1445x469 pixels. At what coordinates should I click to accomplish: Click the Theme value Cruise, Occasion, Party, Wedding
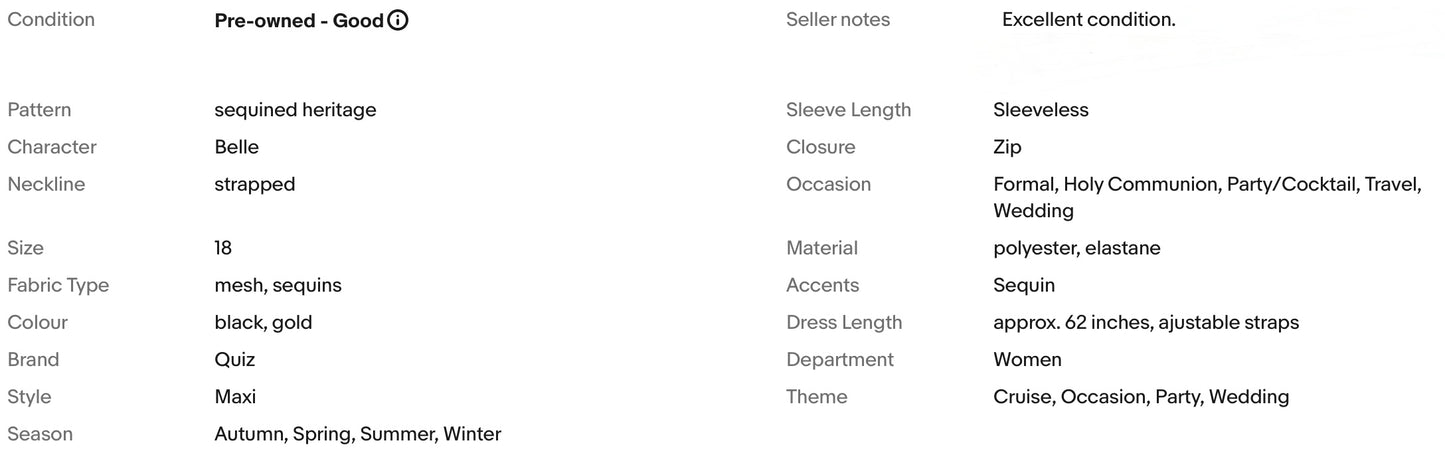click(x=1141, y=397)
